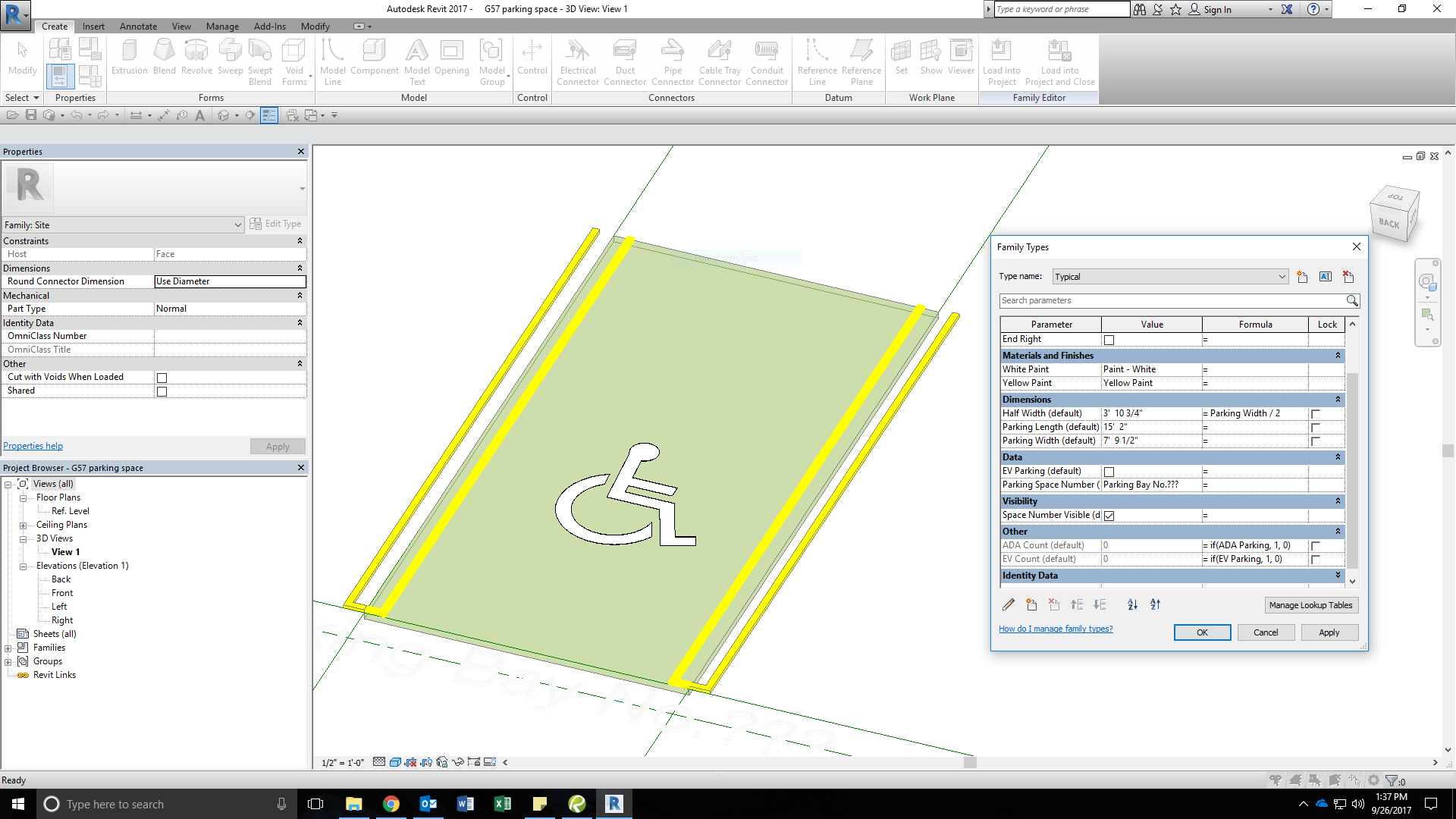Toggle Cut with Voids When Loaded
This screenshot has width=1456, height=819.
coord(162,378)
